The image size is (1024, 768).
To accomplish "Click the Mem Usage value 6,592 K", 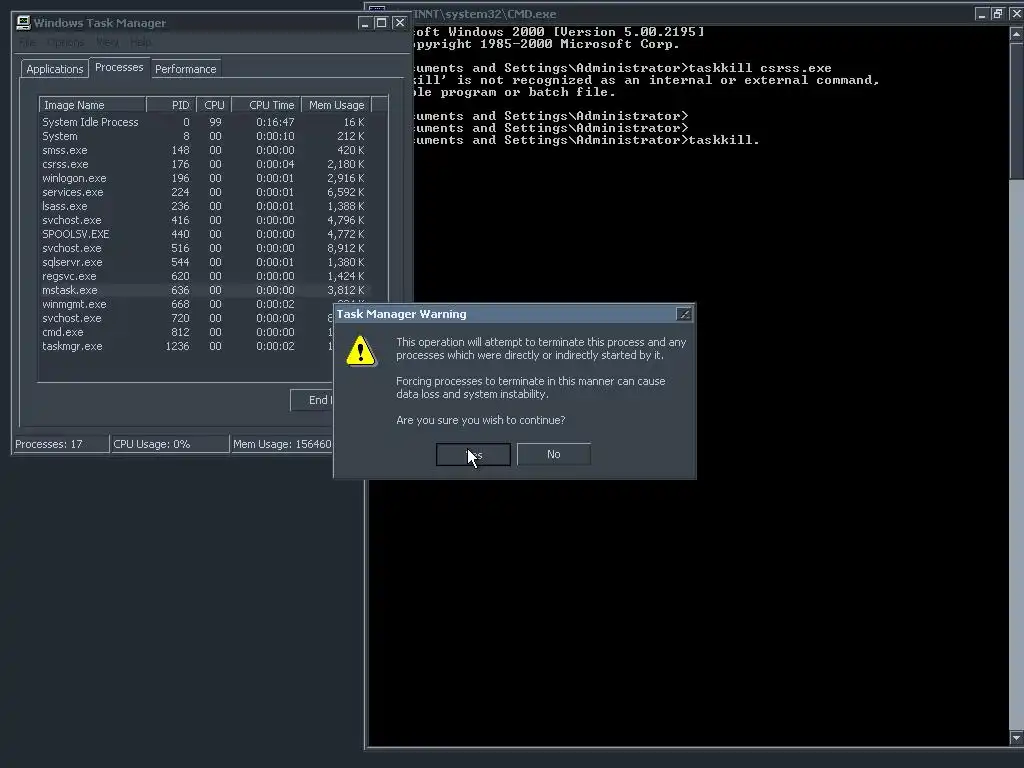I will 345,192.
